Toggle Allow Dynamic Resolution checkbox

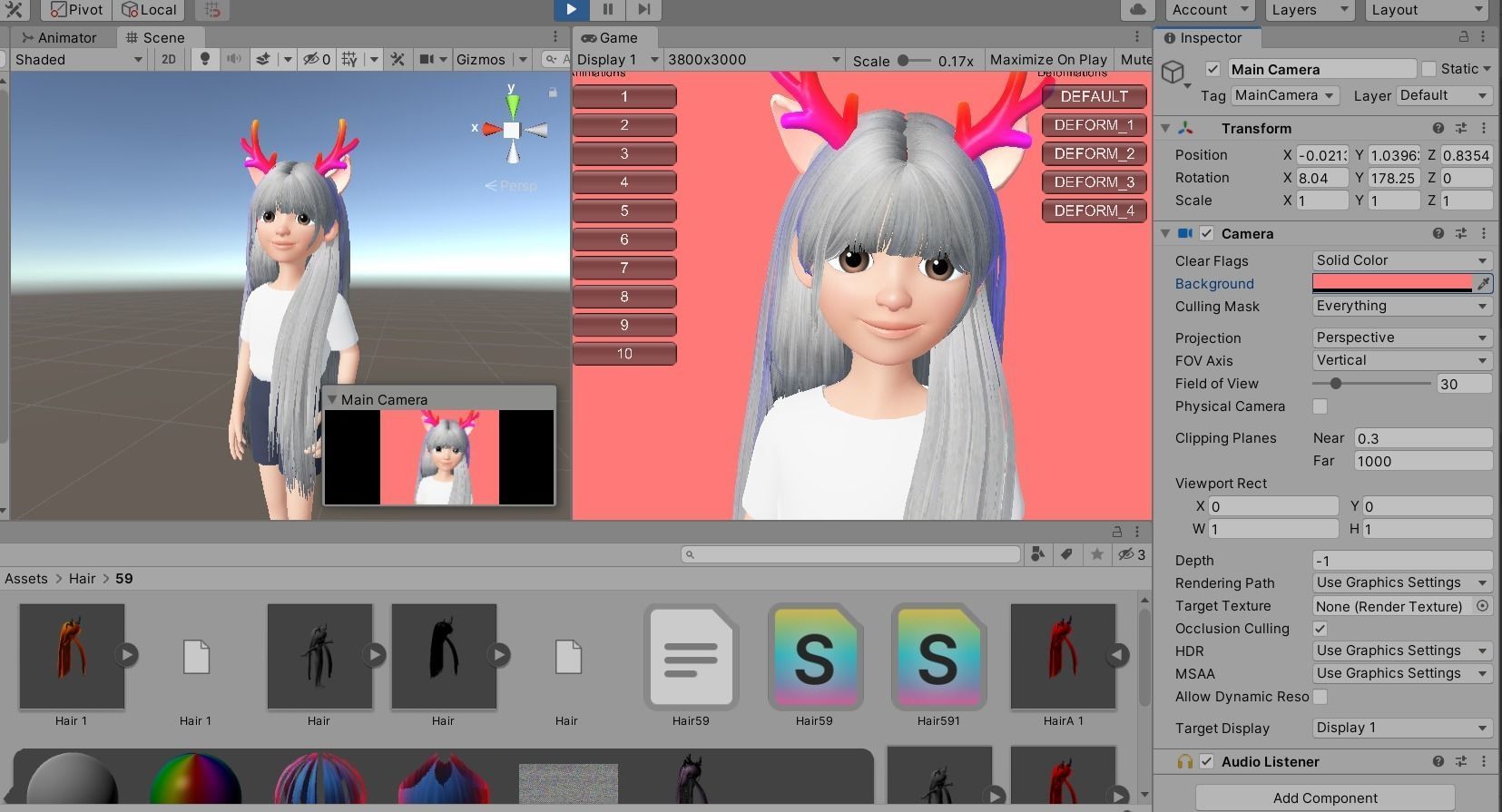click(1320, 697)
